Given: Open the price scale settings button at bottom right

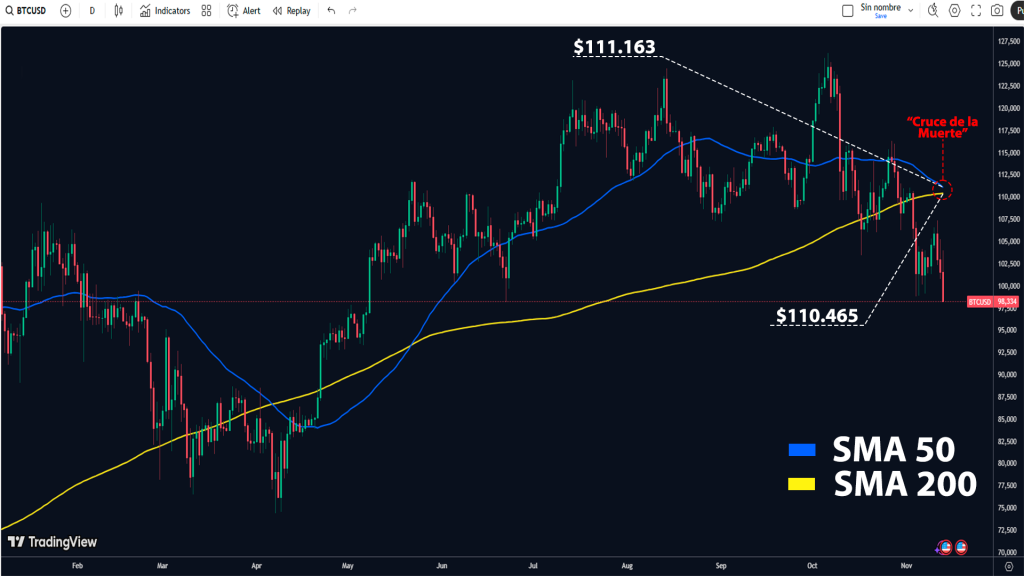Looking at the screenshot, I should [x=1008, y=567].
